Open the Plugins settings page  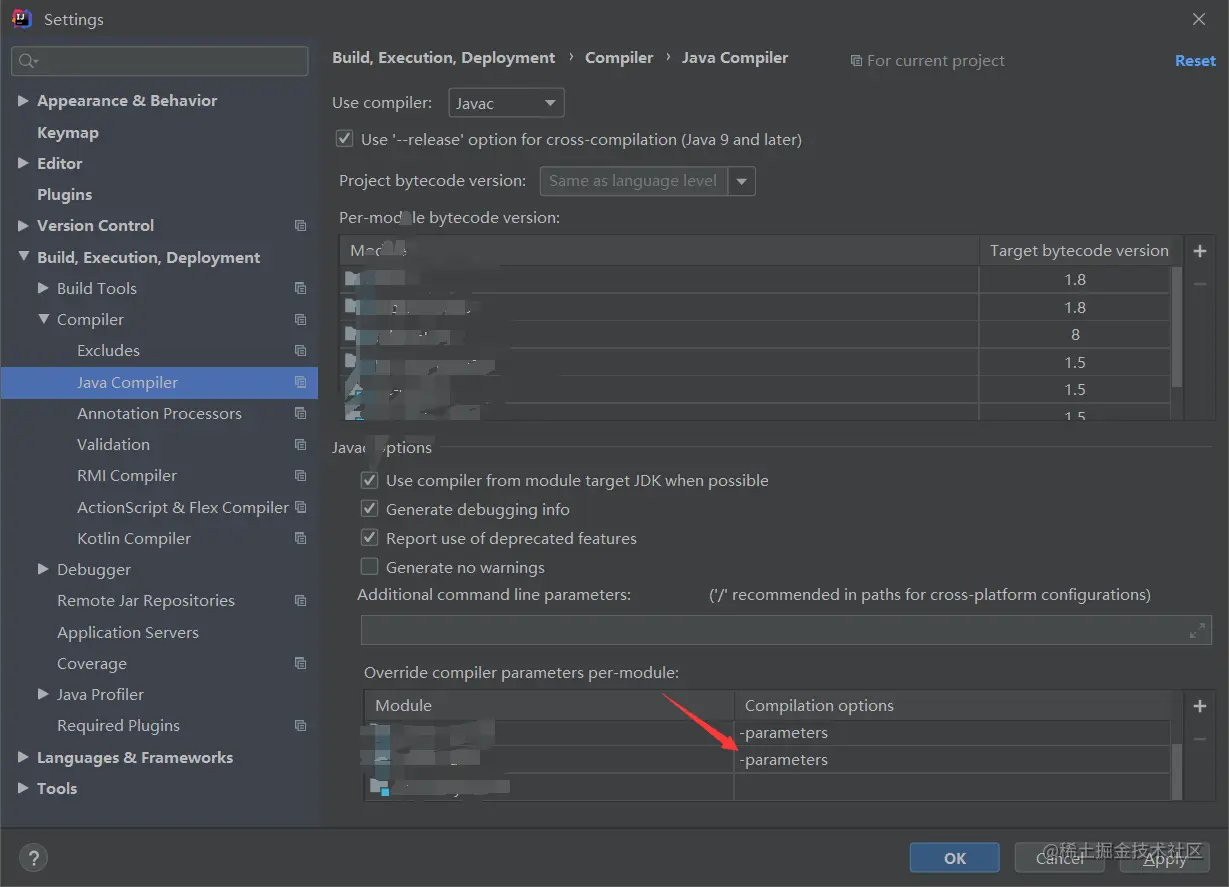(x=64, y=194)
